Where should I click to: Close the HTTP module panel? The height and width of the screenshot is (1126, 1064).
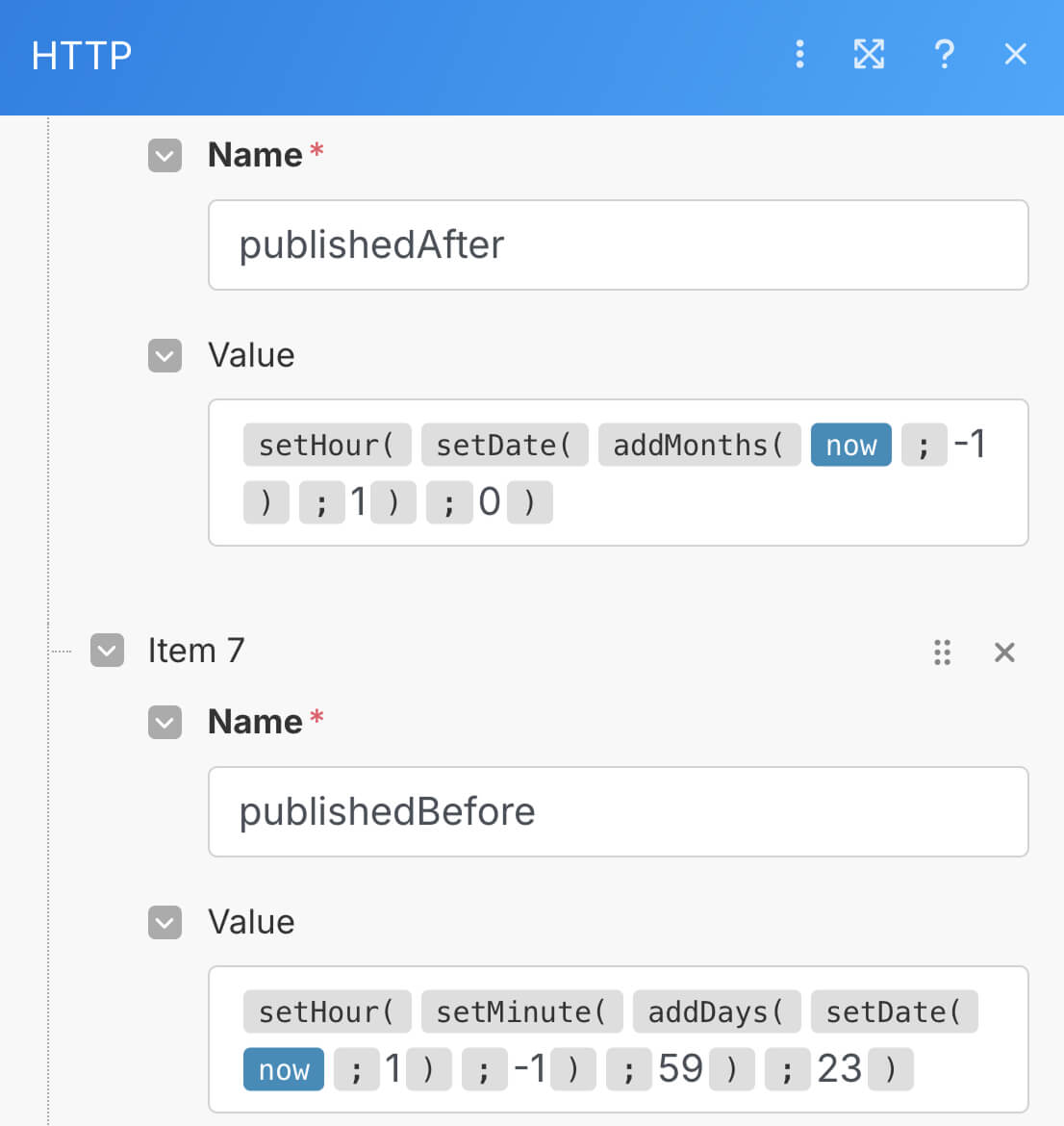tap(1015, 54)
